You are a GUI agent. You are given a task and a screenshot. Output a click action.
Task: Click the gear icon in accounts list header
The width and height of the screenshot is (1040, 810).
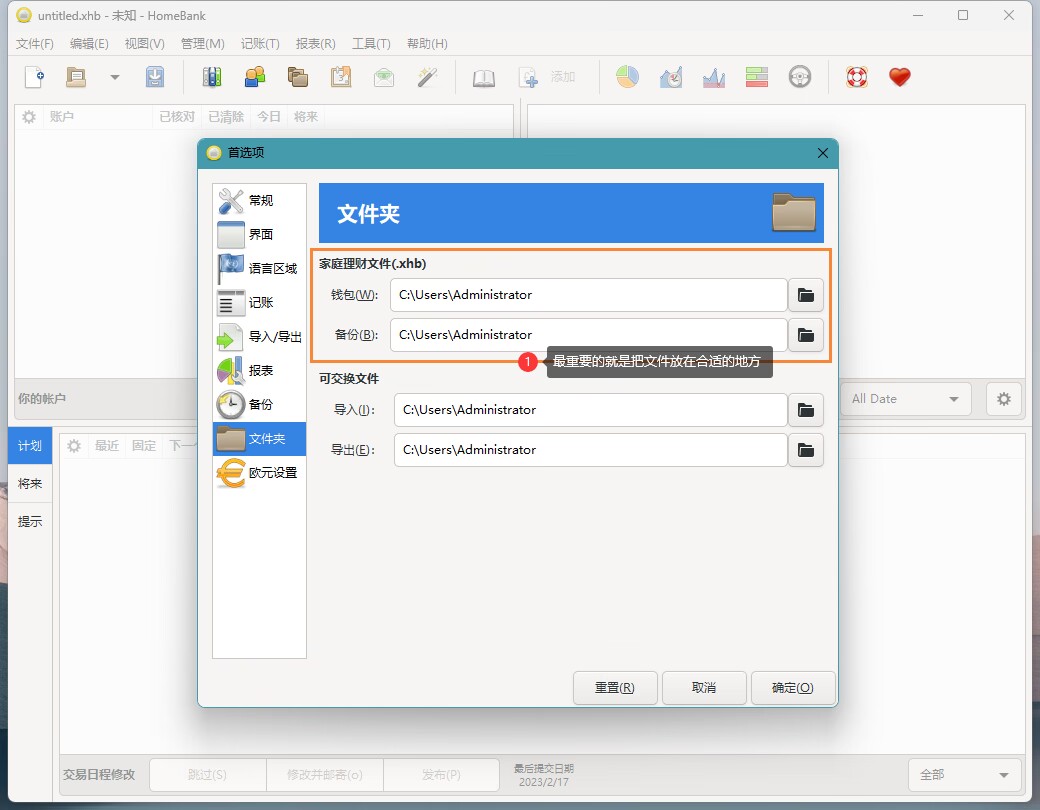click(29, 117)
